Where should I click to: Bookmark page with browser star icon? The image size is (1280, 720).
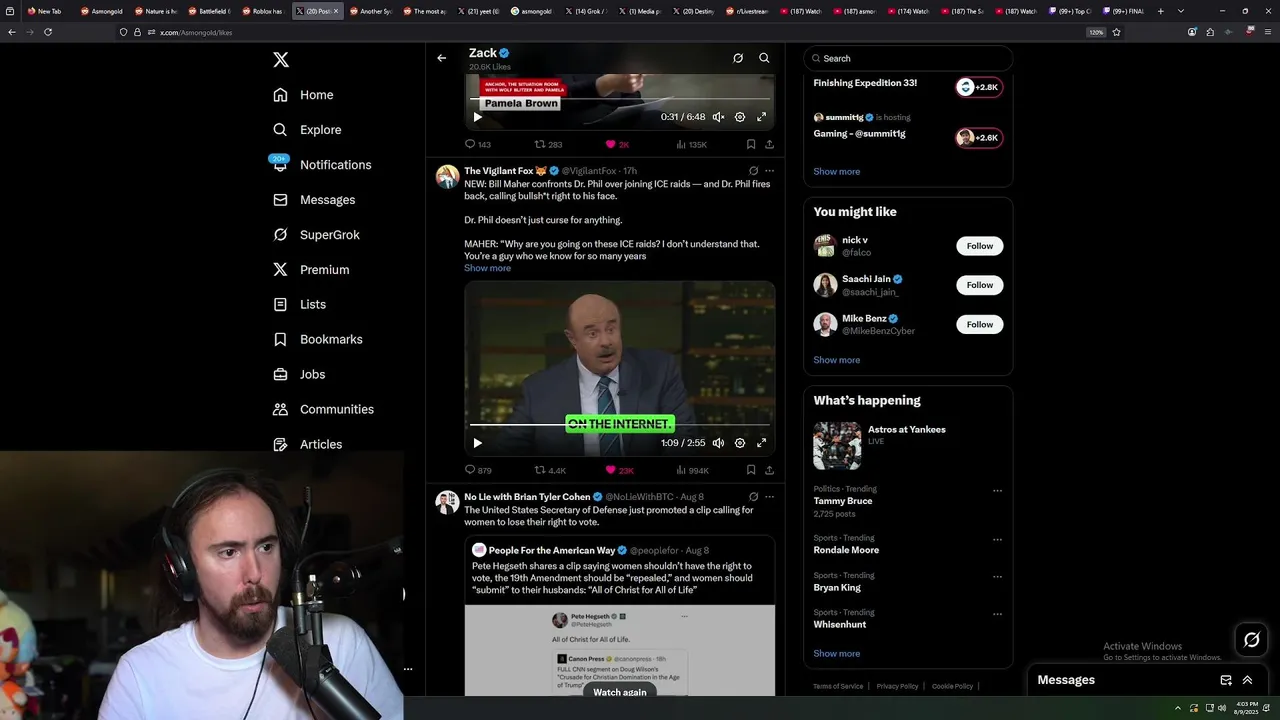[1116, 32]
